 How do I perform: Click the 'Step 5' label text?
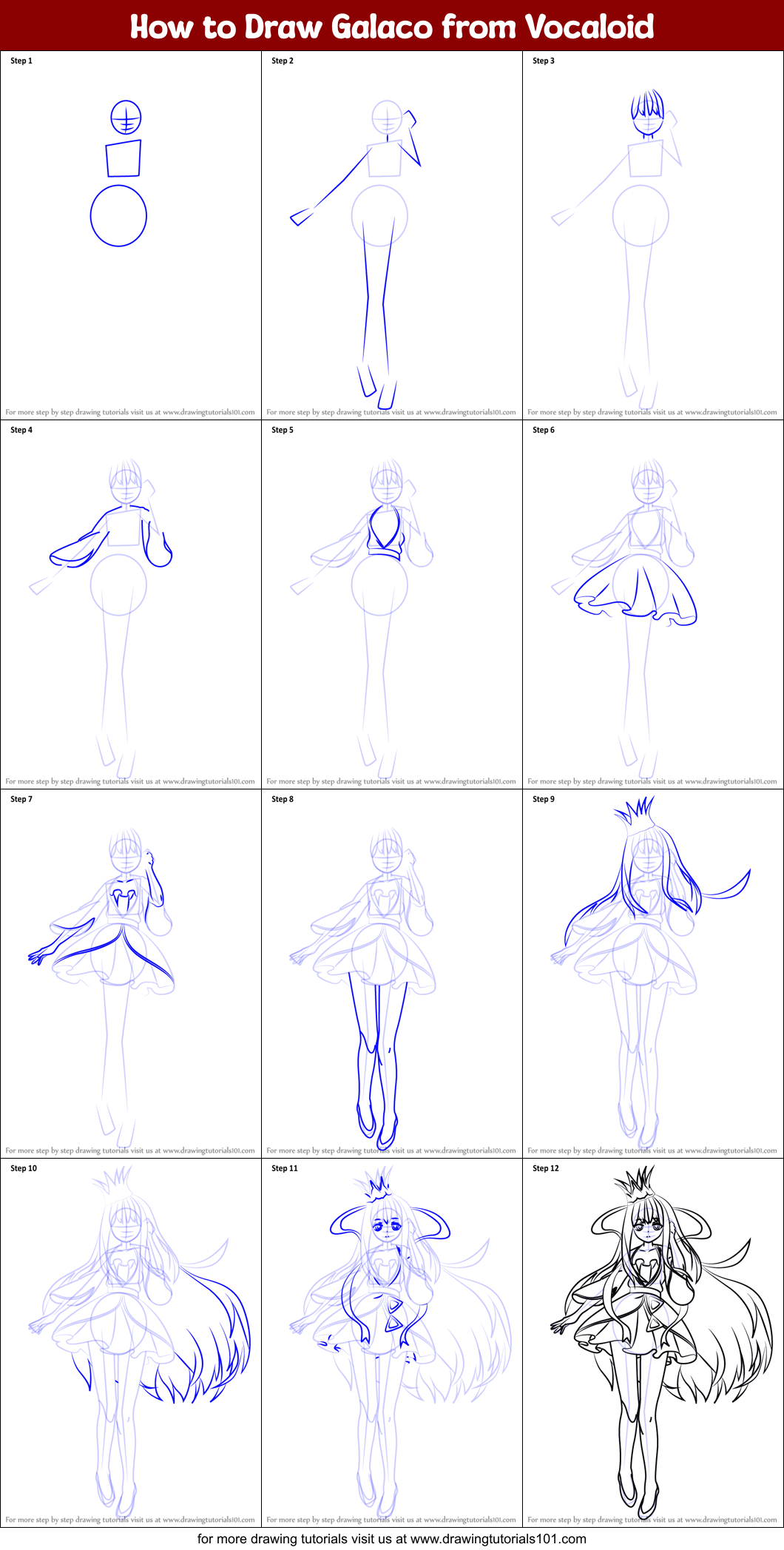click(283, 430)
